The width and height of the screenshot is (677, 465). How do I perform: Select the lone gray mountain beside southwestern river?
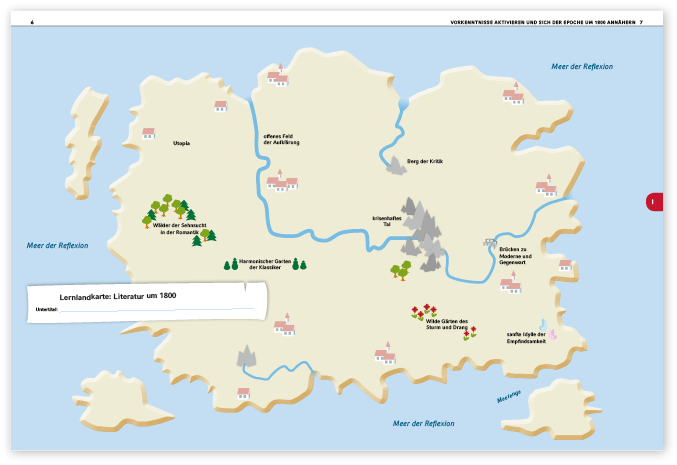[246, 355]
